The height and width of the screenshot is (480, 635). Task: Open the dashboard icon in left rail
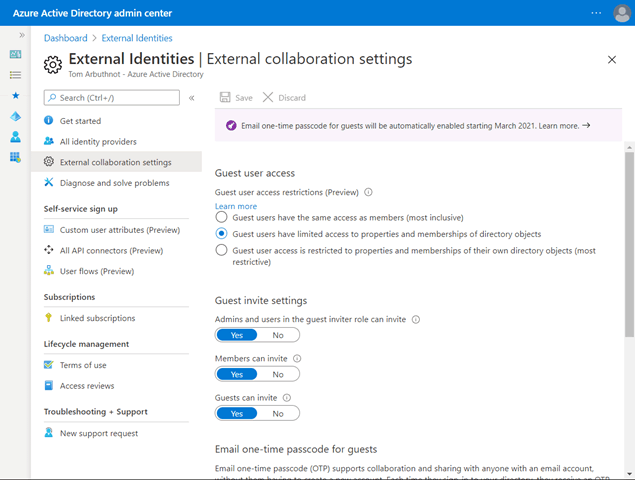[15, 54]
